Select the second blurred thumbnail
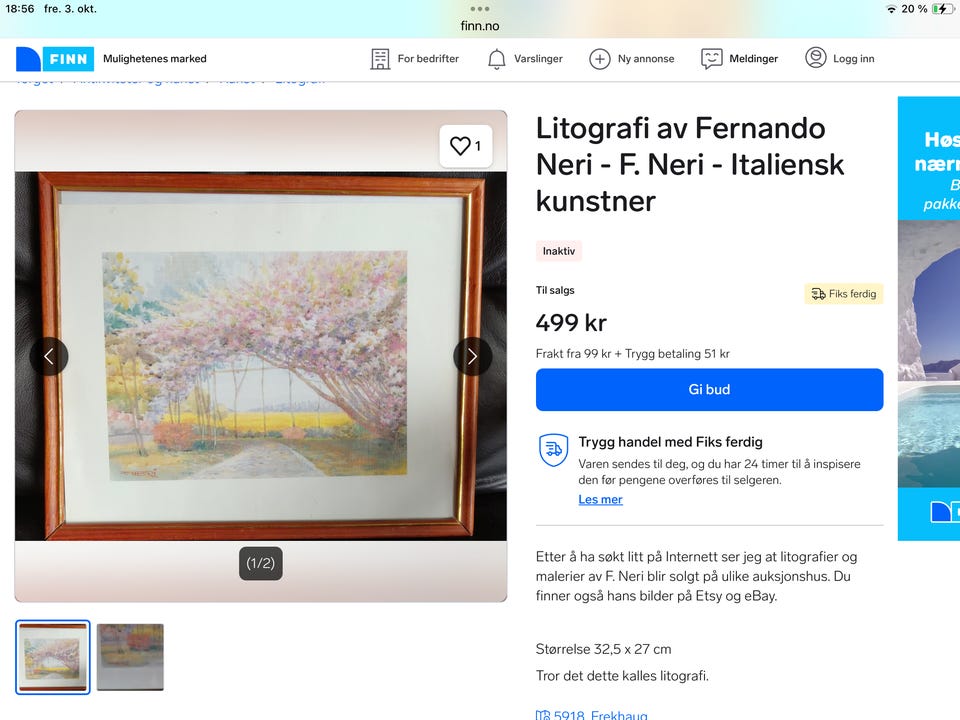Image resolution: width=960 pixels, height=720 pixels. pyautogui.click(x=130, y=657)
